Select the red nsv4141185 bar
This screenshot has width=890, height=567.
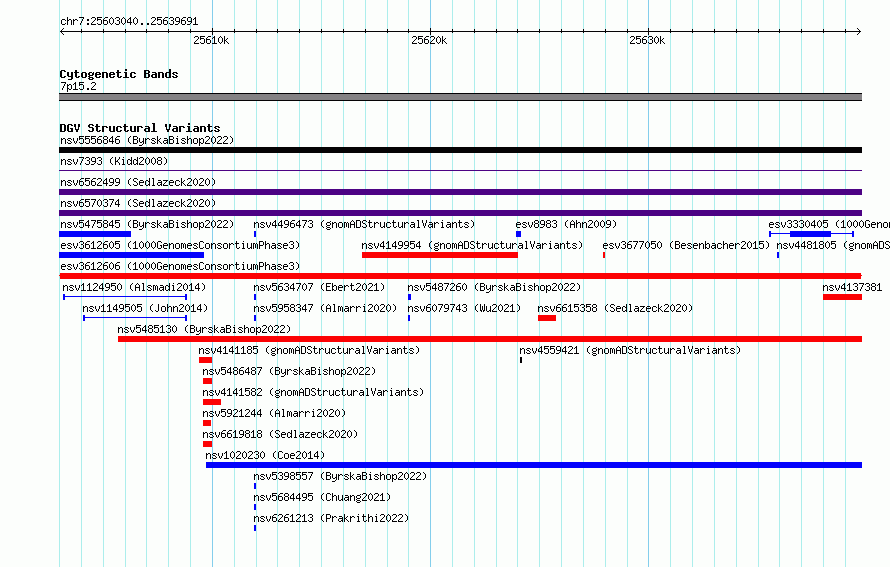(205, 360)
